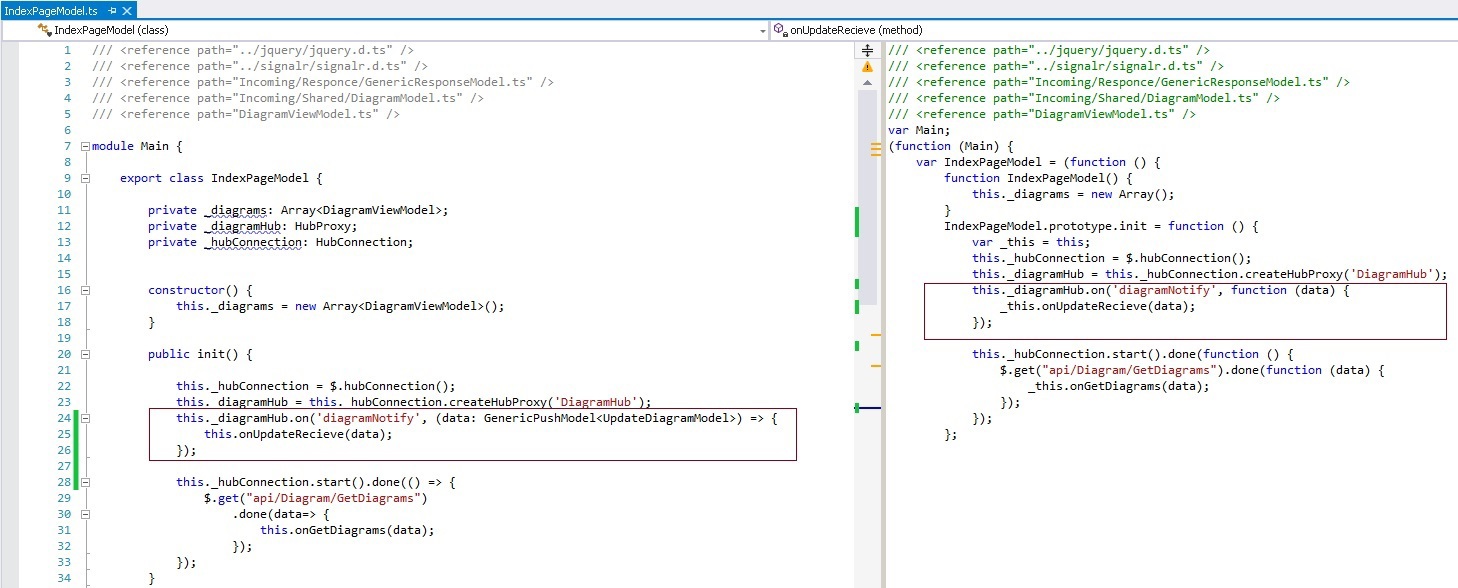Image resolution: width=1458 pixels, height=588 pixels.
Task: Click 'this.onGetDiagrams(data);' on line 31
Action: point(347,530)
